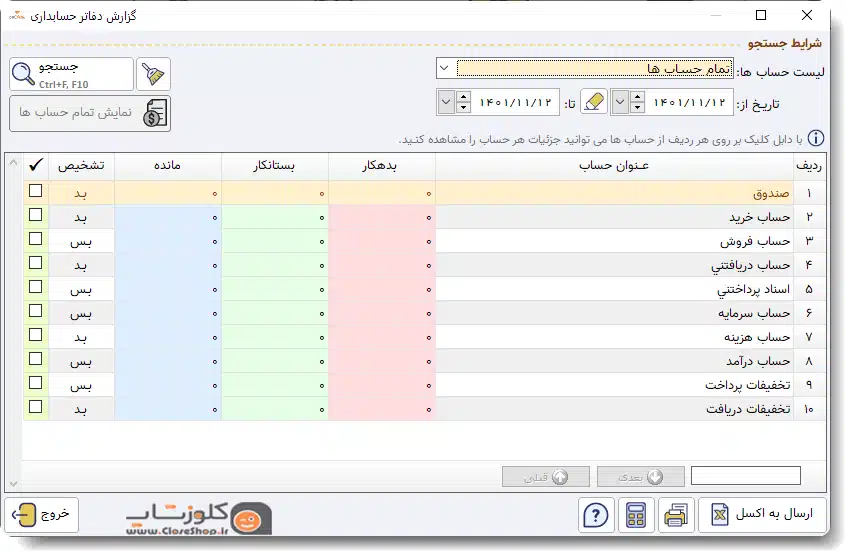Check the box for تخفیفات پرداخت

click(36, 383)
